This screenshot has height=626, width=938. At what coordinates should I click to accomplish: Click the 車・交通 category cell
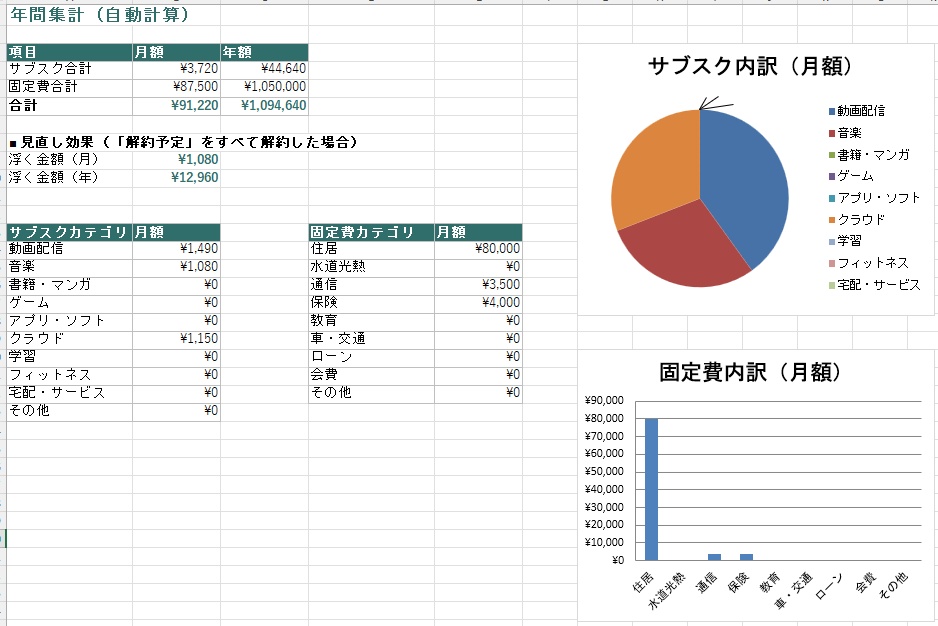[371, 339]
